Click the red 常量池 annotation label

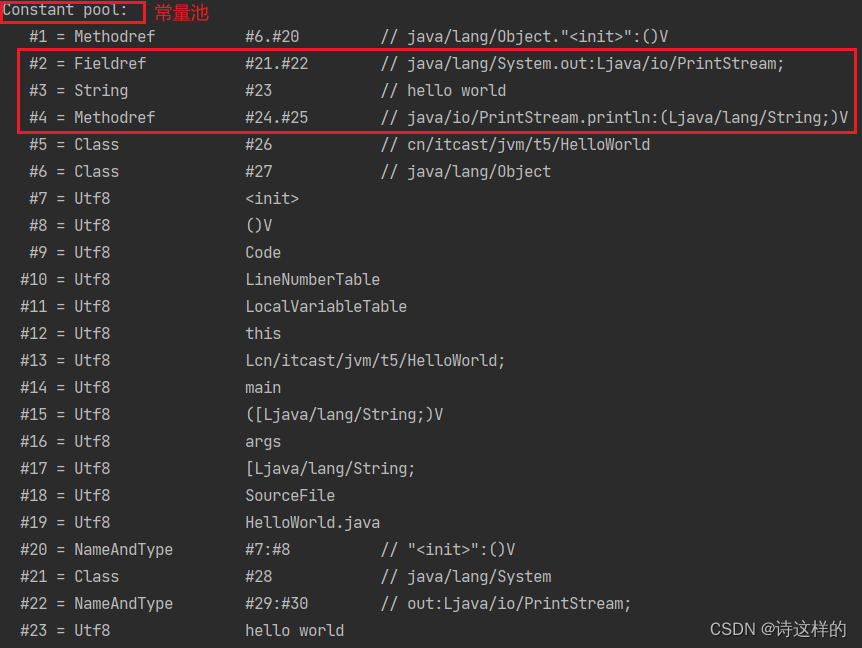(x=181, y=13)
